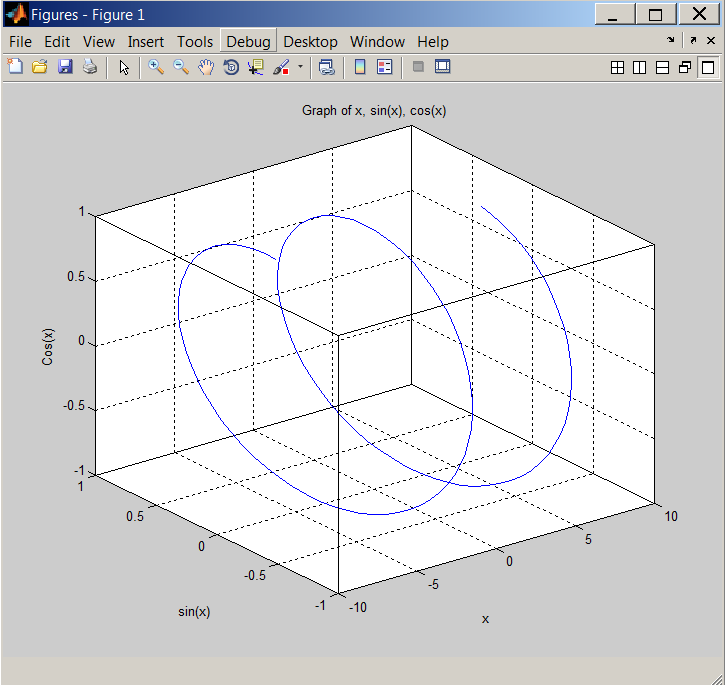Enable the Data Cursor tool
This screenshot has width=725, height=685.
pyautogui.click(x=256, y=67)
